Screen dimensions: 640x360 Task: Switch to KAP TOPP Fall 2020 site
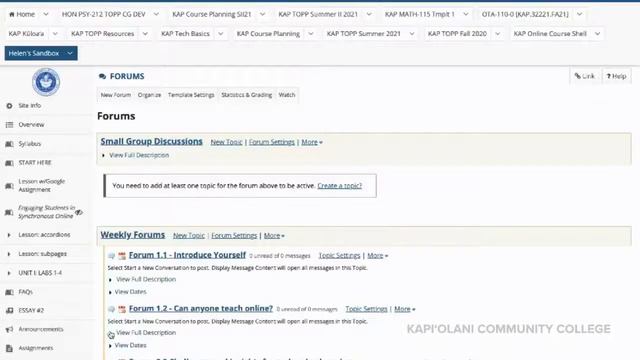tap(457, 34)
